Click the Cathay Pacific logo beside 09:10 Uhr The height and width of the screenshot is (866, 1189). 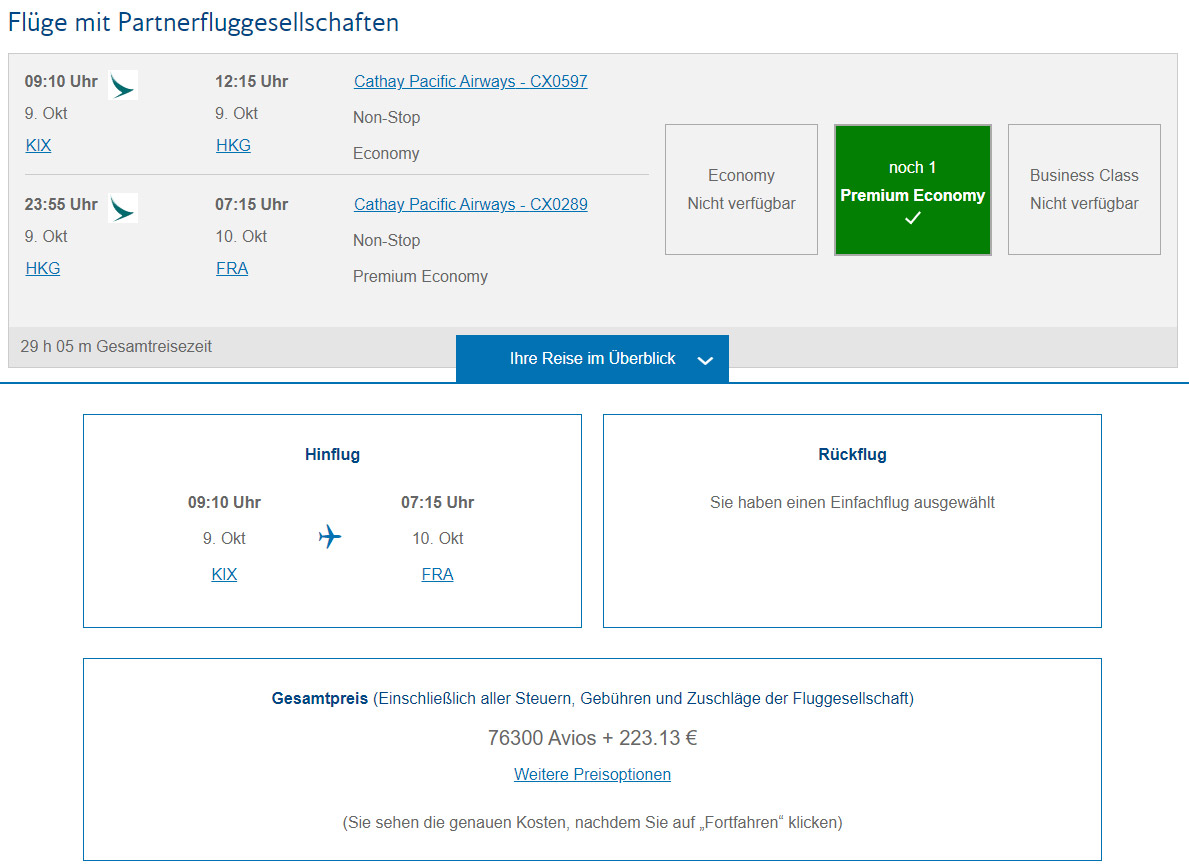(123, 85)
